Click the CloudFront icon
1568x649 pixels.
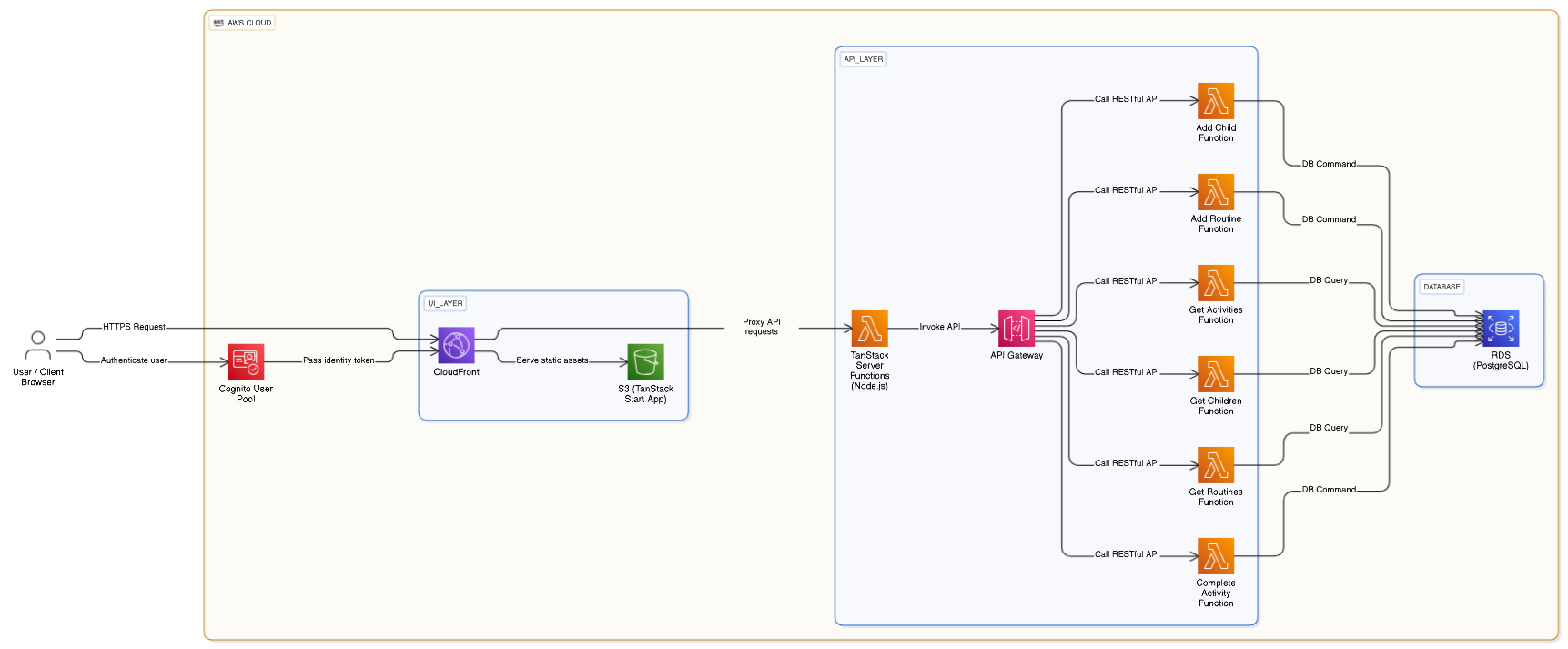456,346
